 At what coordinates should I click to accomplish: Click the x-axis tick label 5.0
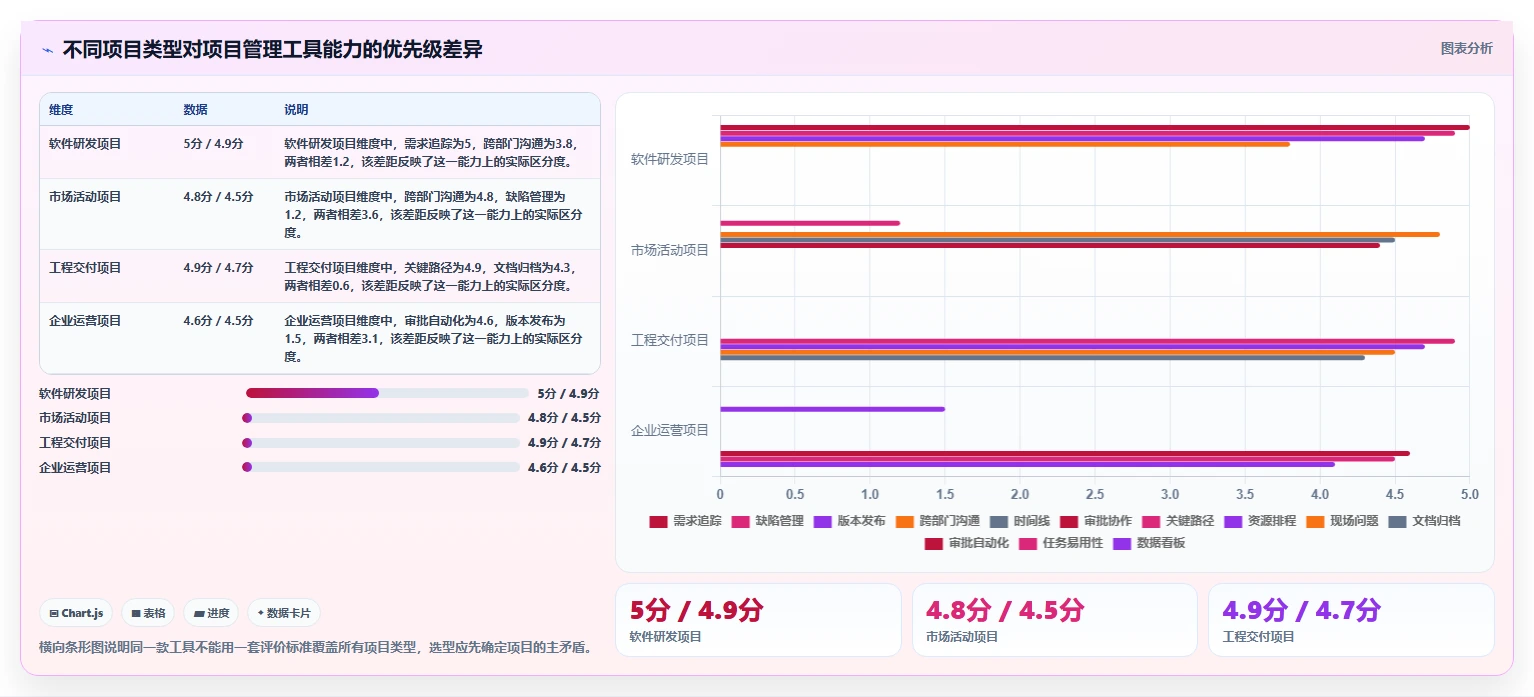coord(1469,494)
